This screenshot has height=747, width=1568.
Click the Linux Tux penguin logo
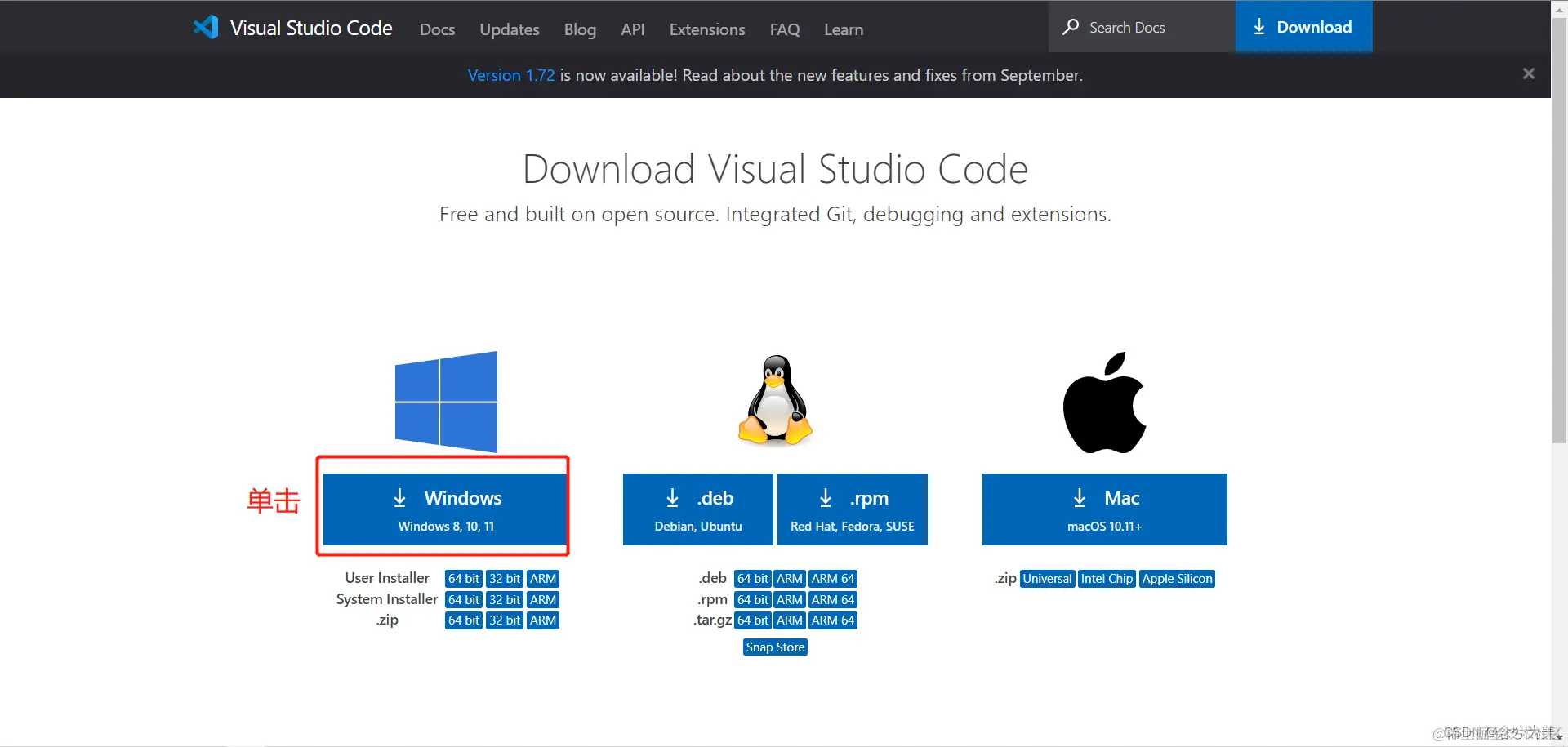[775, 400]
